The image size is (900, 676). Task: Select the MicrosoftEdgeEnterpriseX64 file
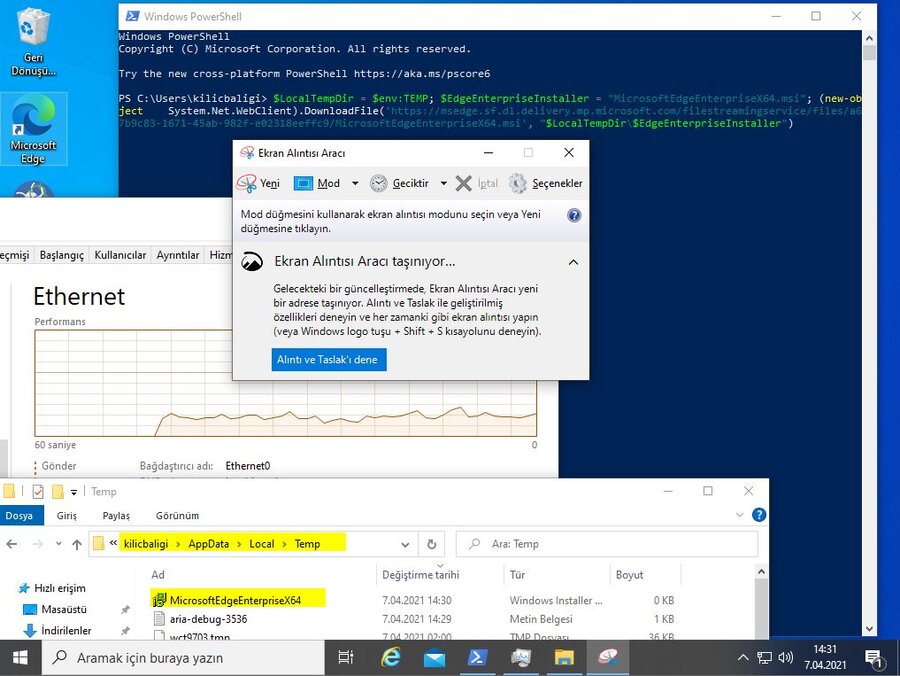tap(235, 600)
